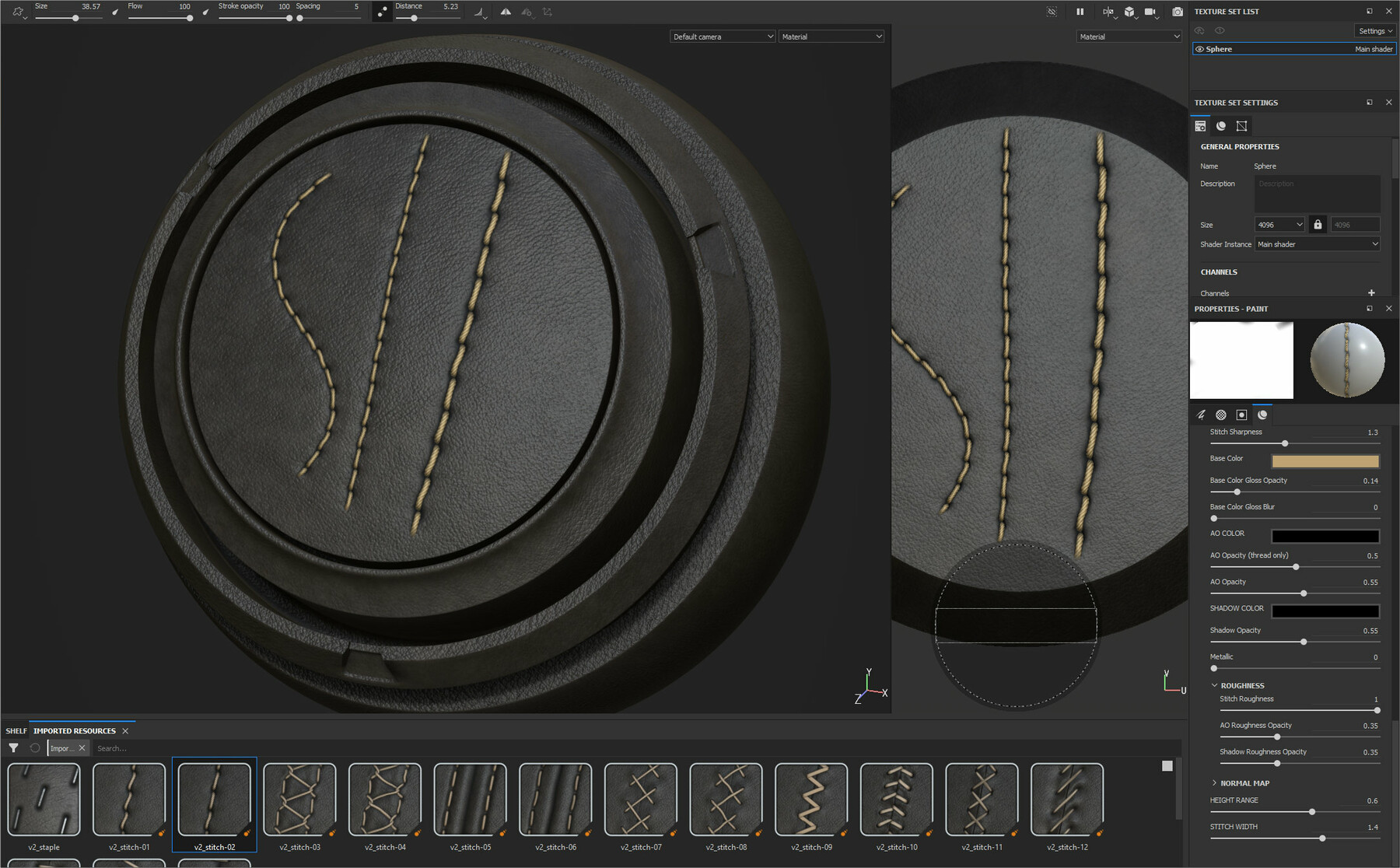Toggle the hide-selection icon in top toolbar
Image resolution: width=1400 pixels, height=868 pixels.
pyautogui.click(x=1052, y=12)
